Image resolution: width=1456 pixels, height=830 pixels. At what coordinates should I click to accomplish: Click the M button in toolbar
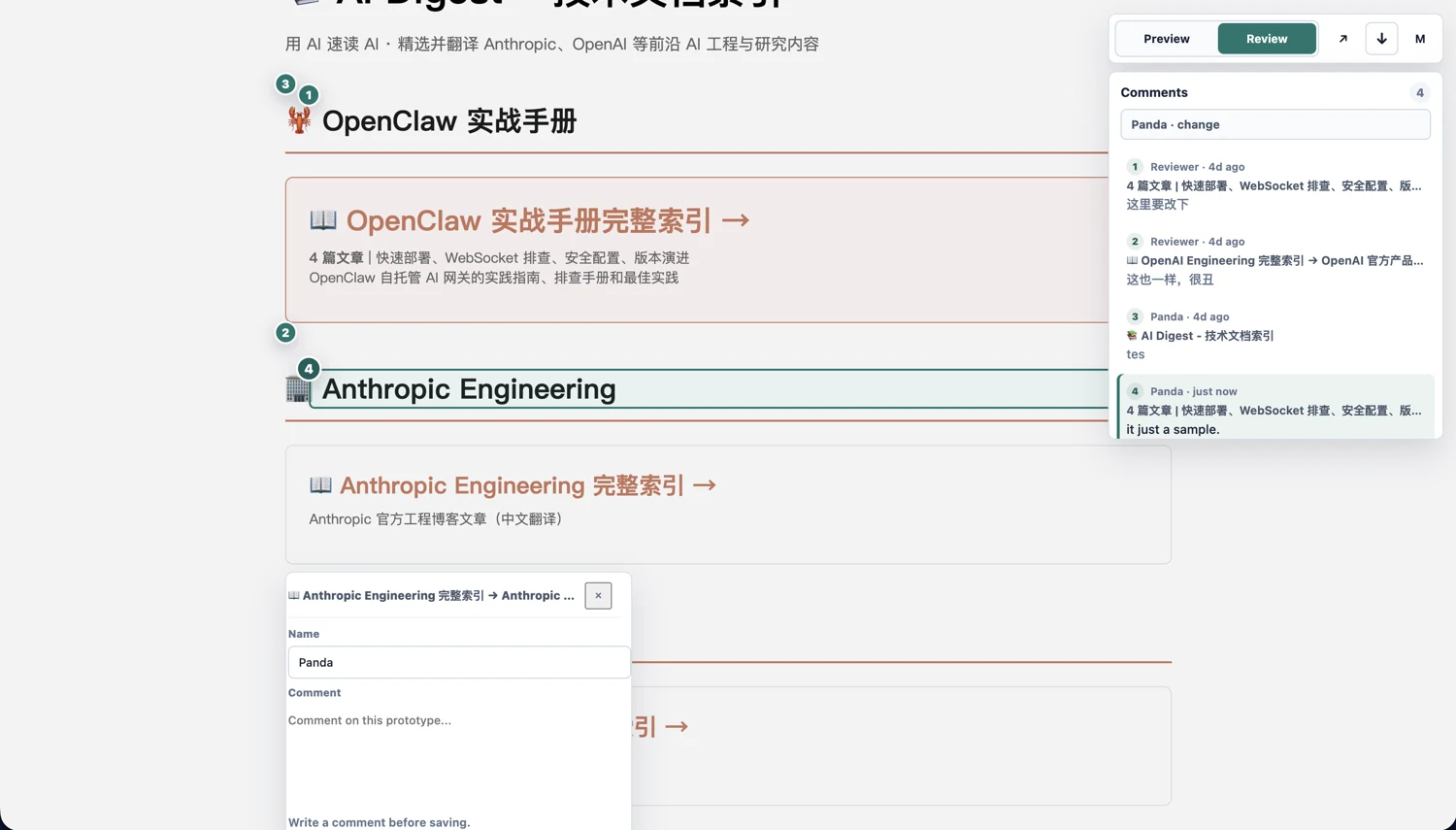coord(1420,39)
